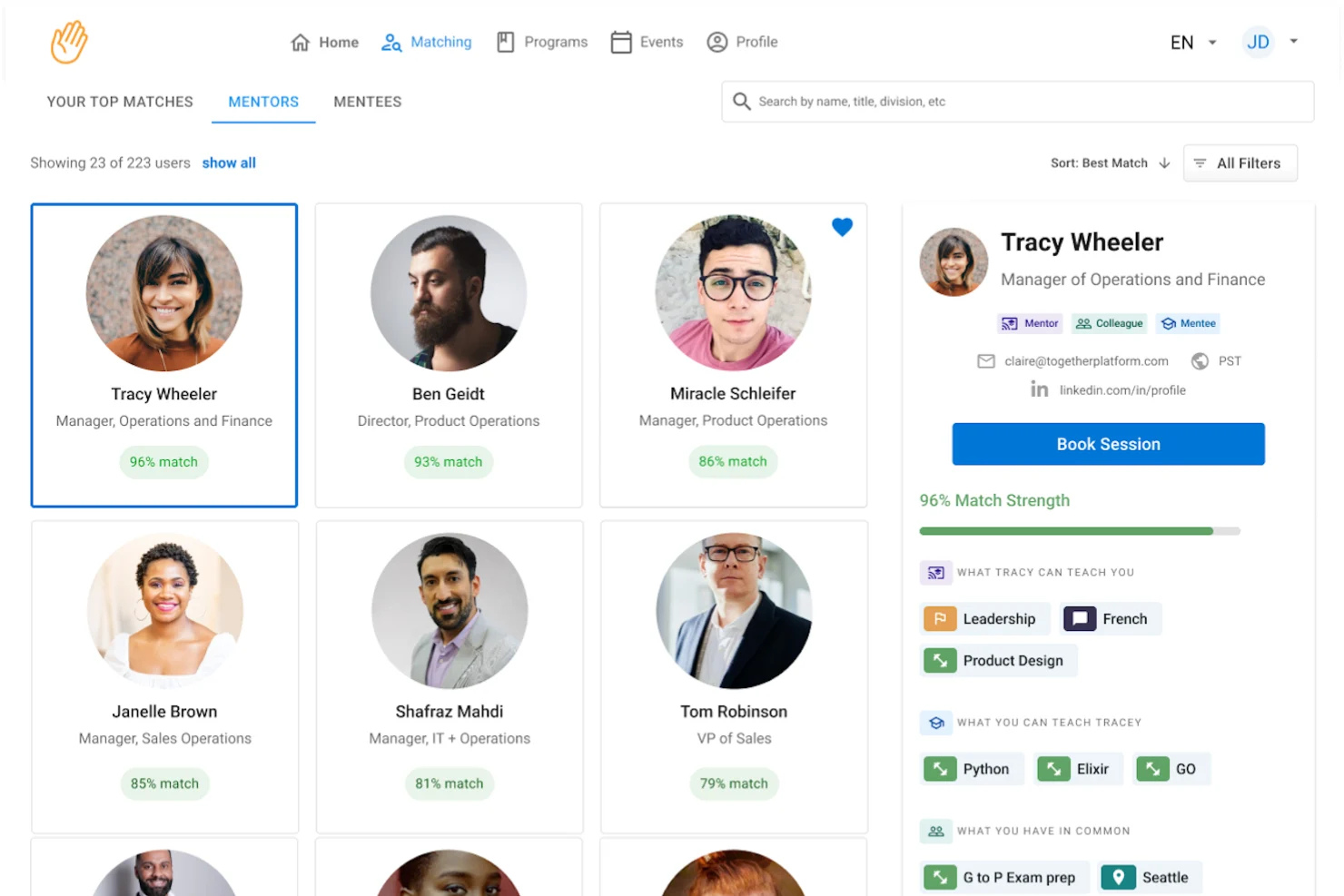Click the GO skill green icon
Viewport: 1344px width, 896px height.
[x=1152, y=769]
